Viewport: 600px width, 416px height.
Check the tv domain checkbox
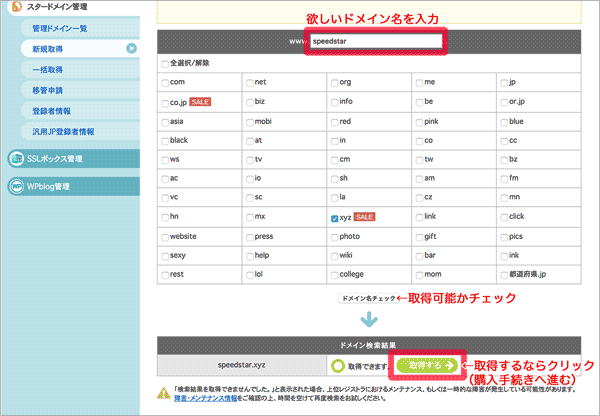pyautogui.click(x=250, y=160)
